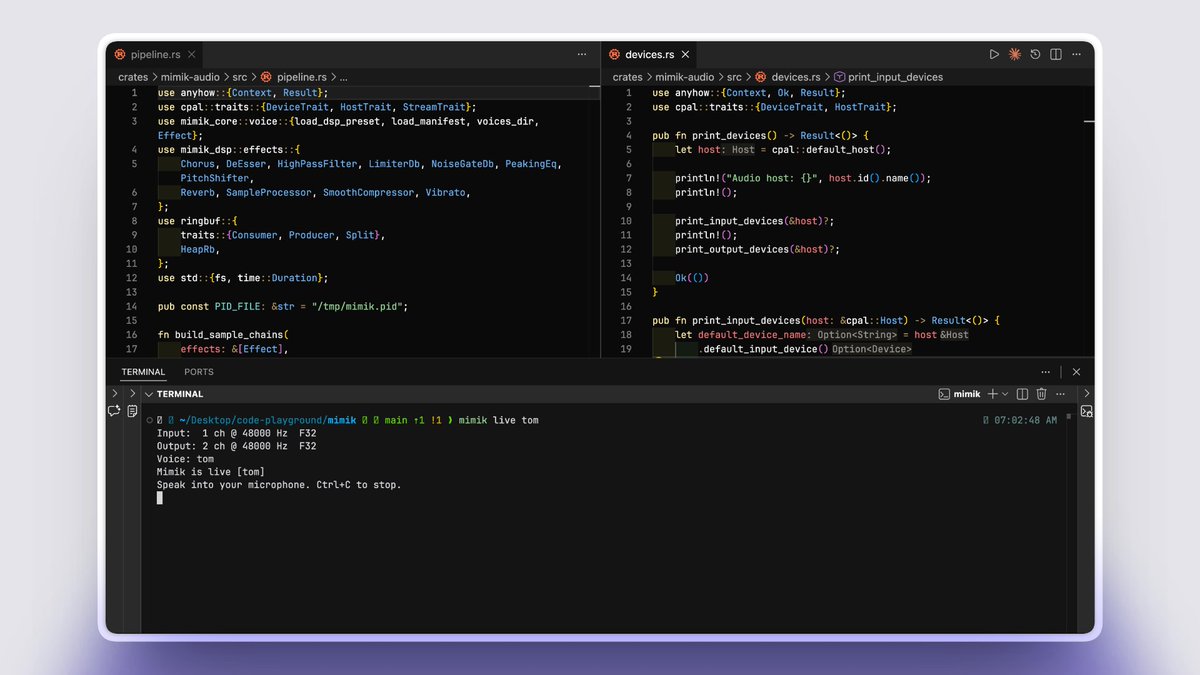The width and height of the screenshot is (1200, 675).
Task: Click the devices.rs minimap scroll marker
Action: point(1089,122)
